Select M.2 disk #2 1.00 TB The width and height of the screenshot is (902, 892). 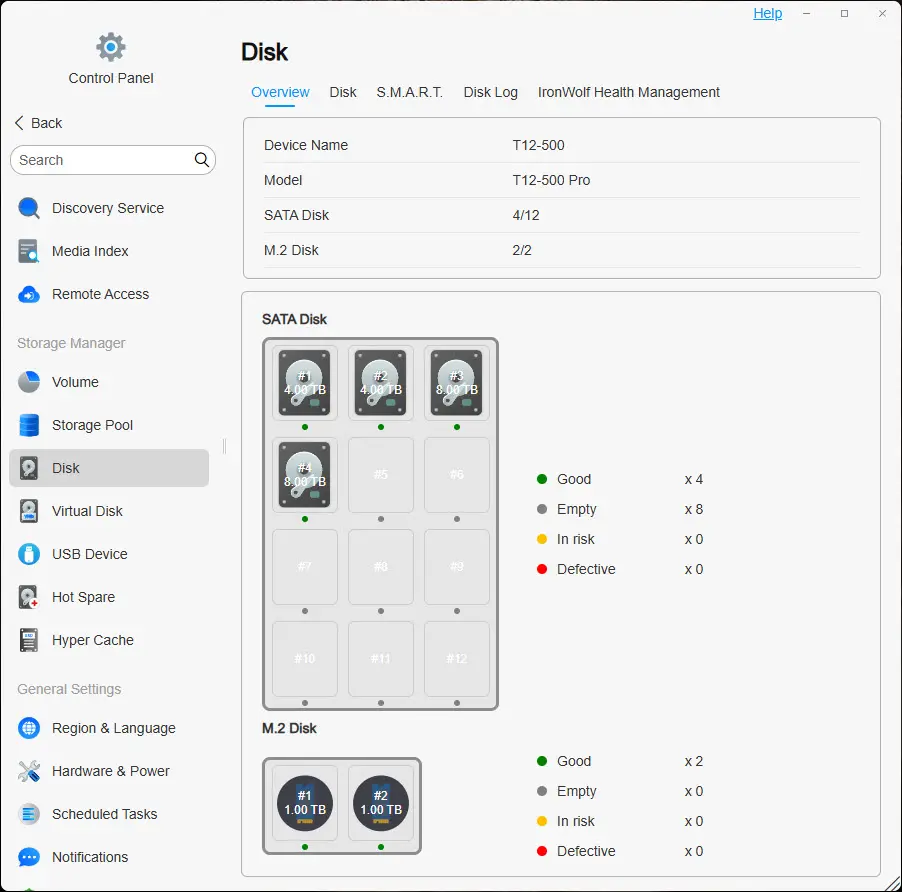coord(381,803)
